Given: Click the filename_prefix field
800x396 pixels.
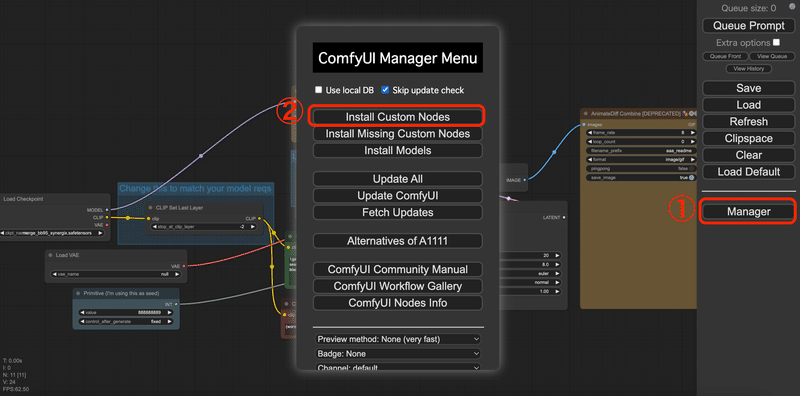Looking at the screenshot, I should point(641,151).
